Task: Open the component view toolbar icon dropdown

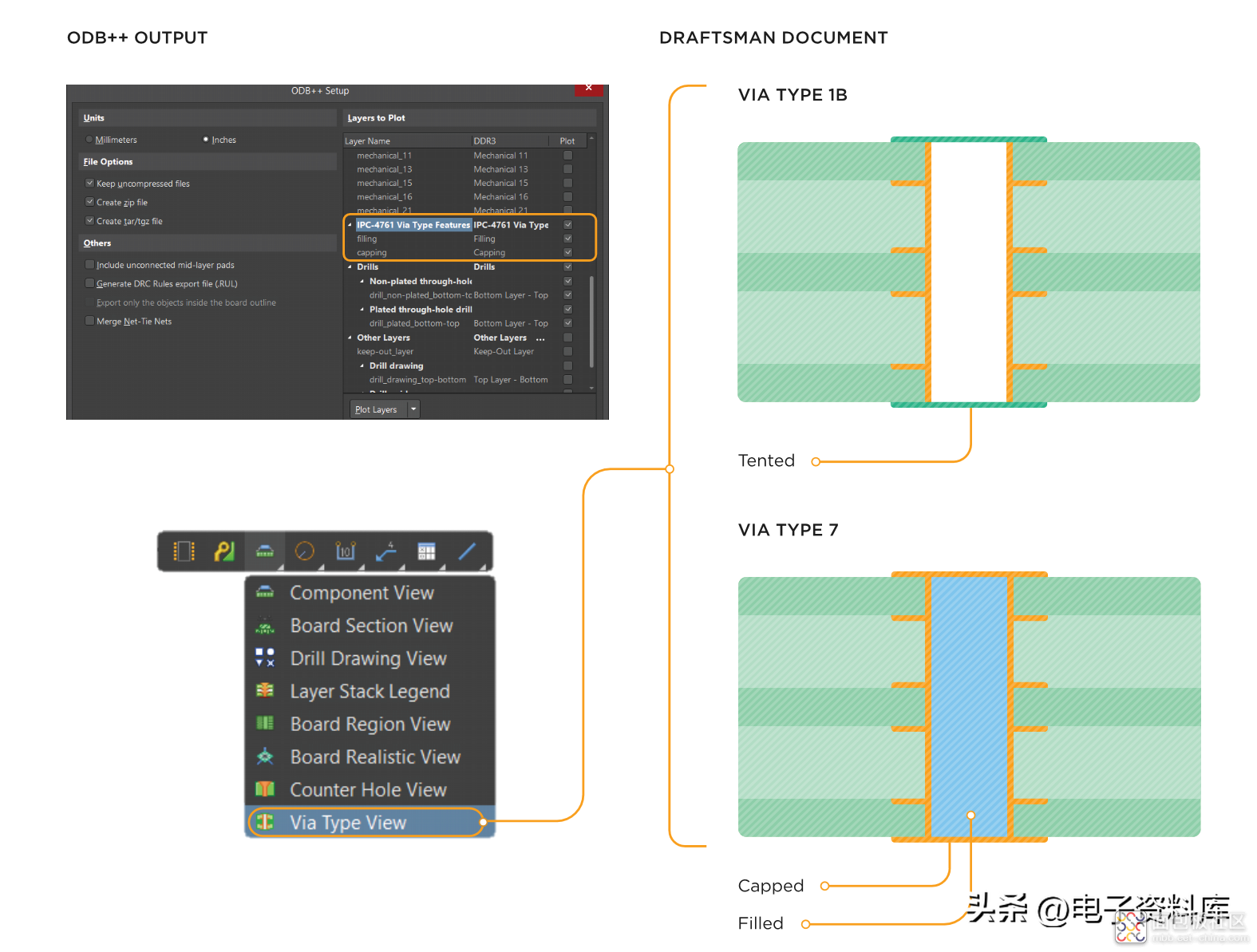Action: (x=265, y=551)
